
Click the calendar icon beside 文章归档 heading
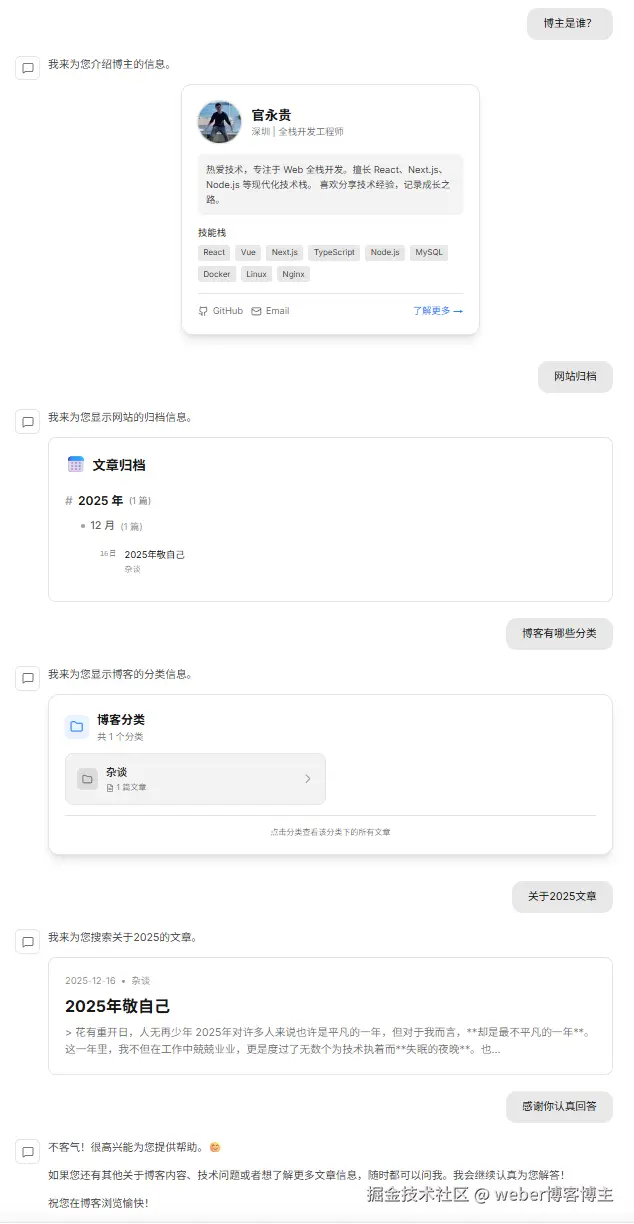point(76,463)
